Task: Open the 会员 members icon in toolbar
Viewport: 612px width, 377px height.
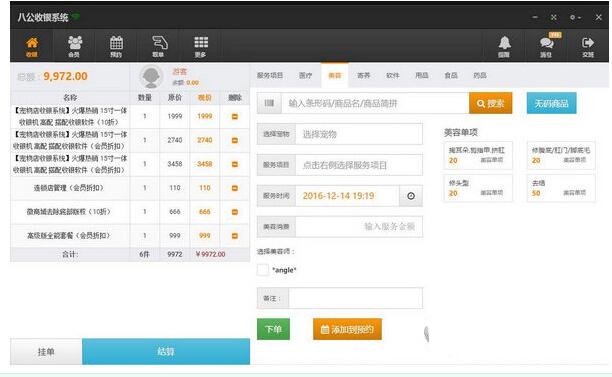Action: pyautogui.click(x=75, y=46)
